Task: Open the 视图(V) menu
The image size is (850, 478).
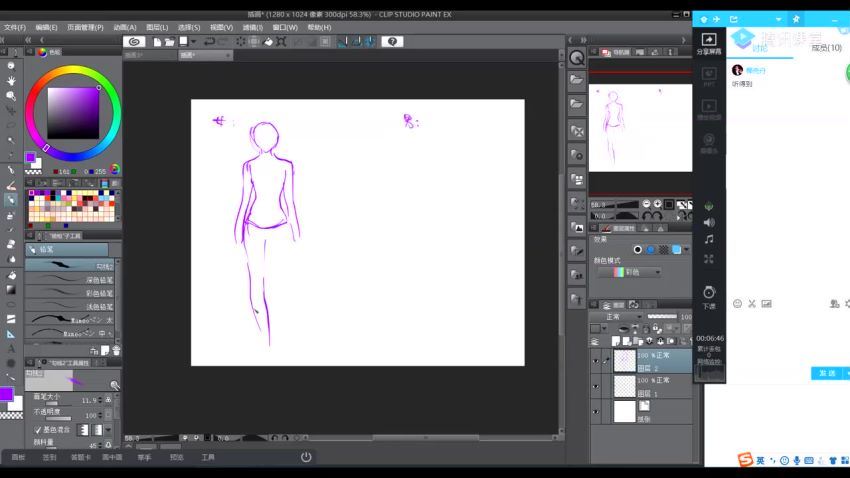Action: pyautogui.click(x=222, y=27)
